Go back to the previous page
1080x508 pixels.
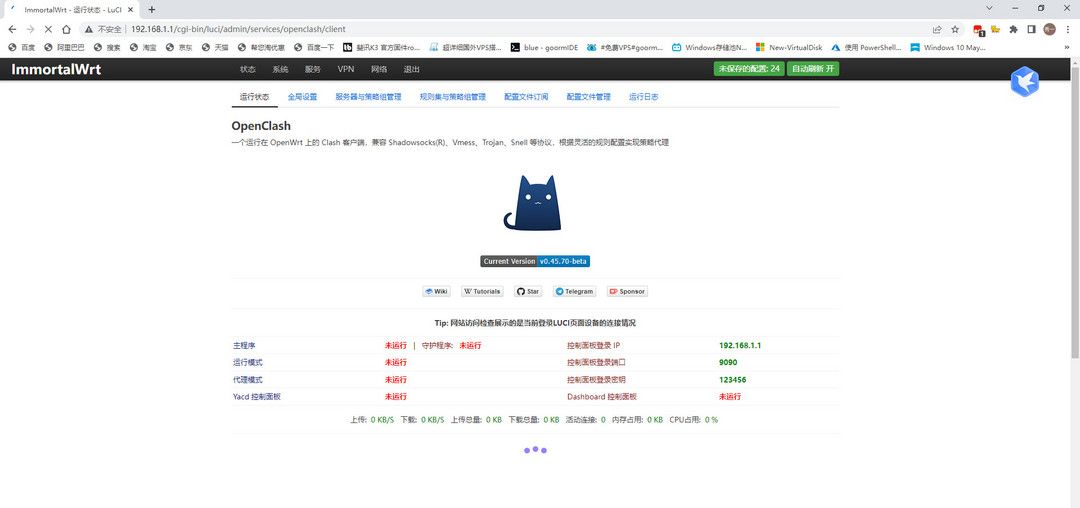tap(12, 29)
